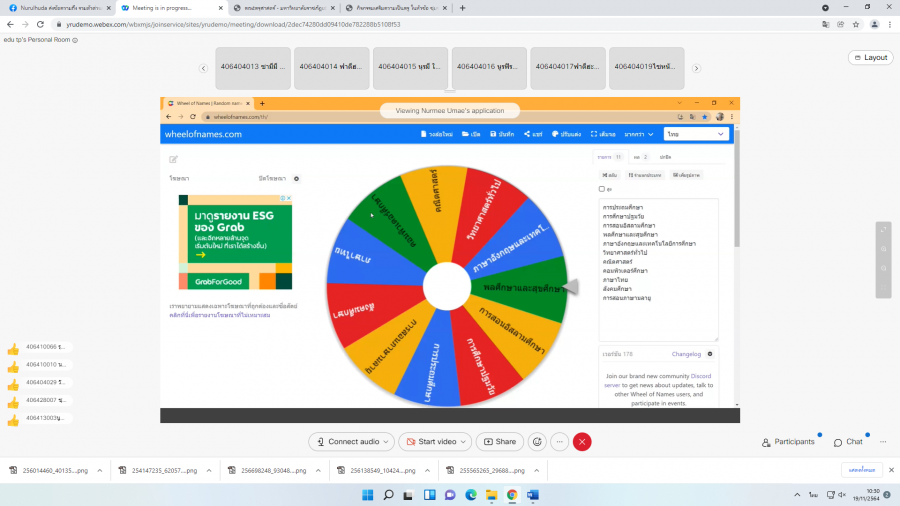The width and height of the screenshot is (900, 506).
Task: Open the language dropdown on wheelofnames
Action: [695, 133]
